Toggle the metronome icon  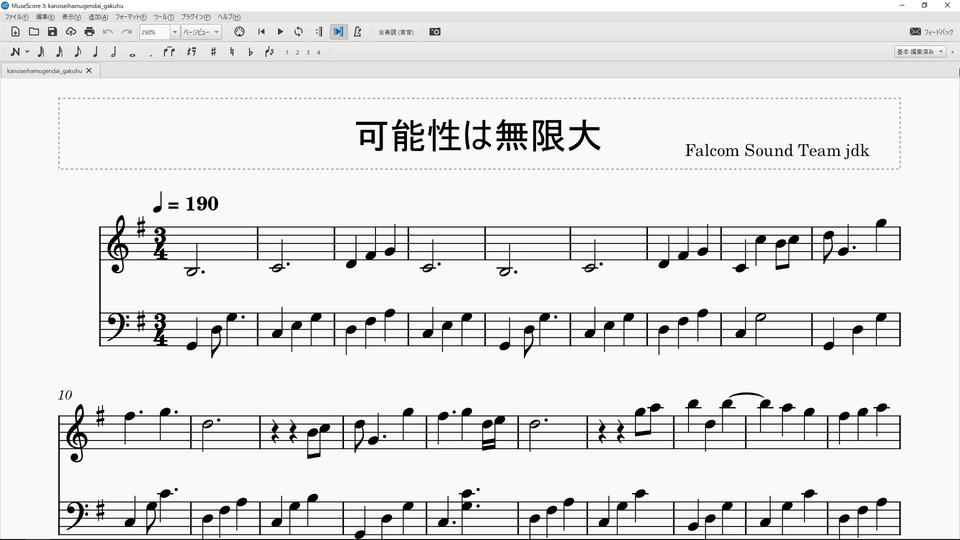point(358,32)
